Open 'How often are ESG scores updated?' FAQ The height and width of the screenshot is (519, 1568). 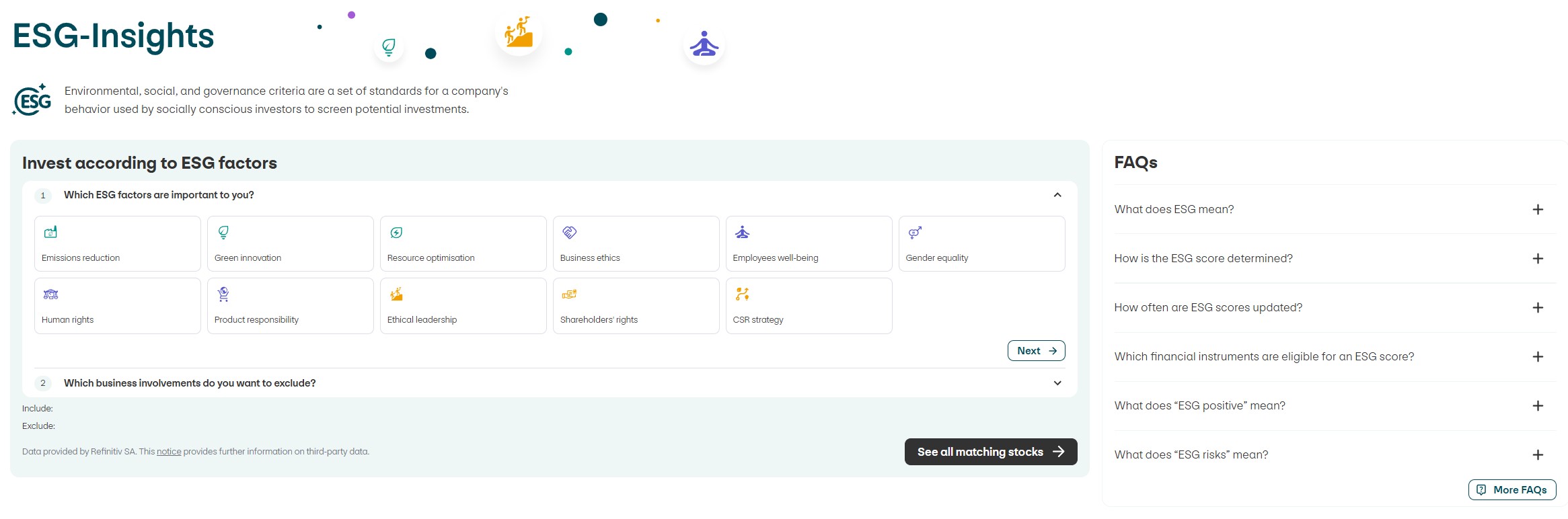pos(1537,308)
